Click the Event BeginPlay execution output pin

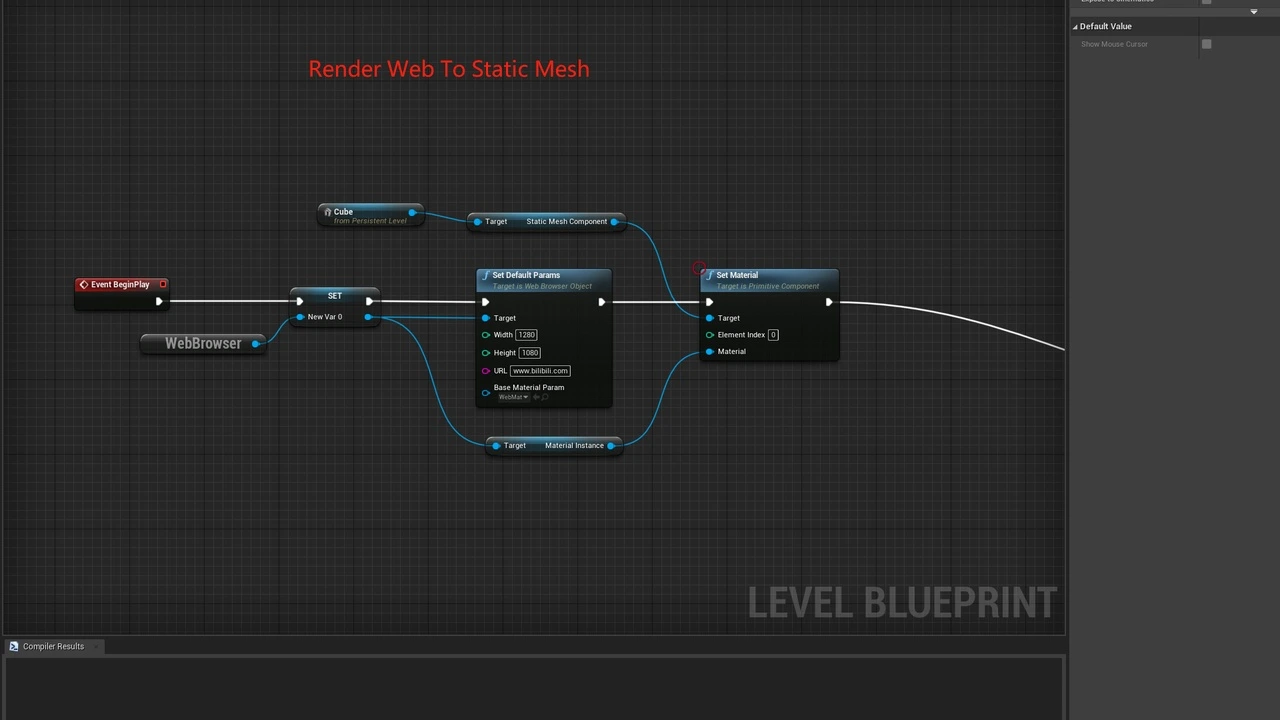(x=158, y=301)
